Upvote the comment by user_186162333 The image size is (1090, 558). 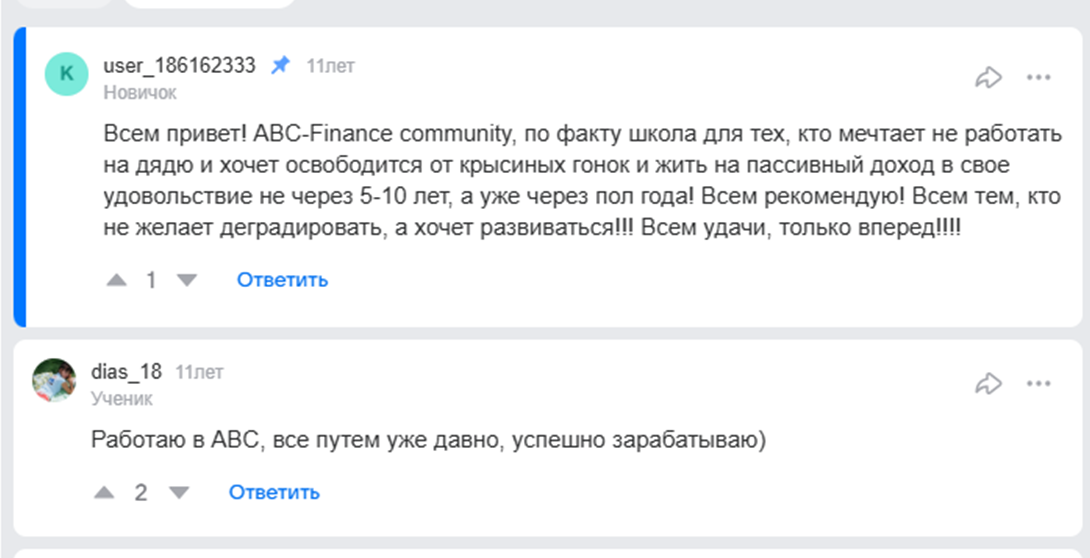pyautogui.click(x=117, y=280)
